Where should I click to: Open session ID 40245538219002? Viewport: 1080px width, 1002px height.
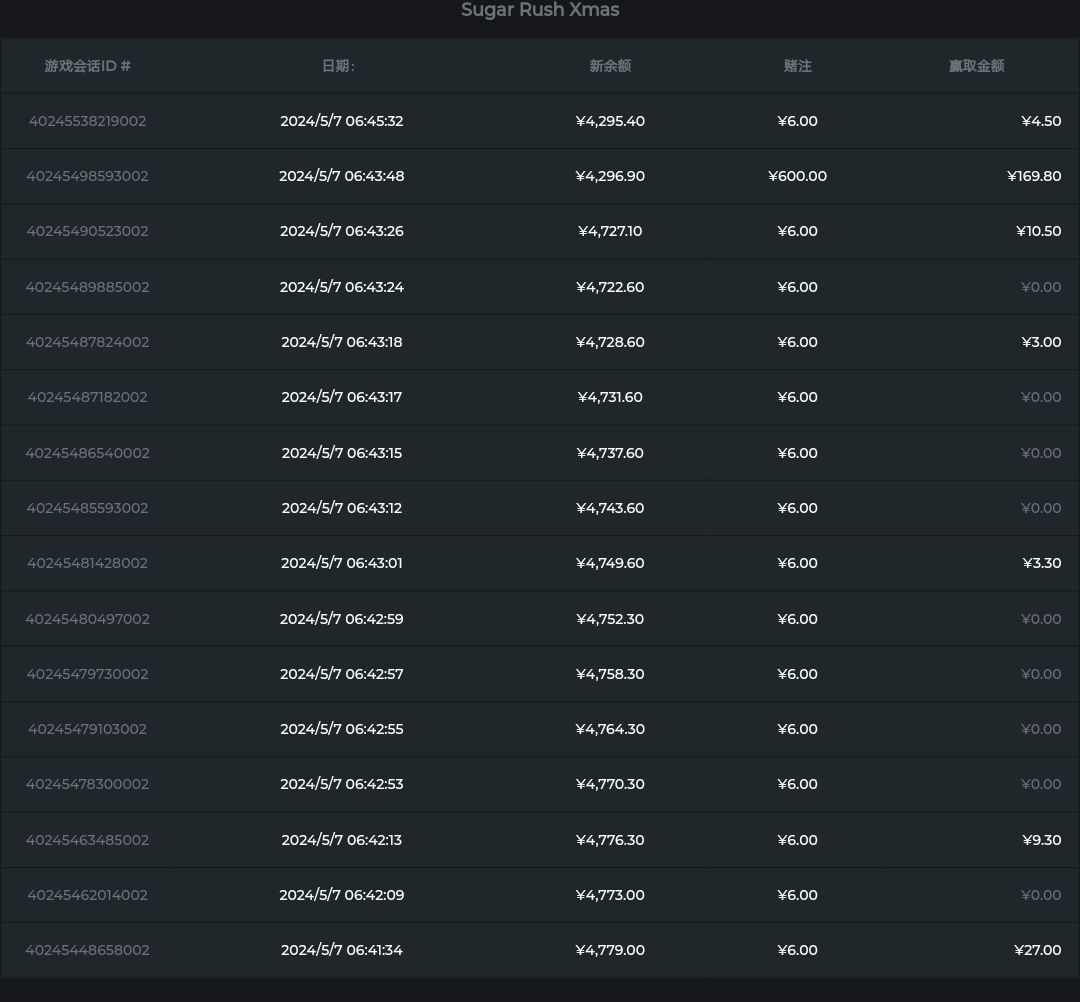tap(87, 121)
